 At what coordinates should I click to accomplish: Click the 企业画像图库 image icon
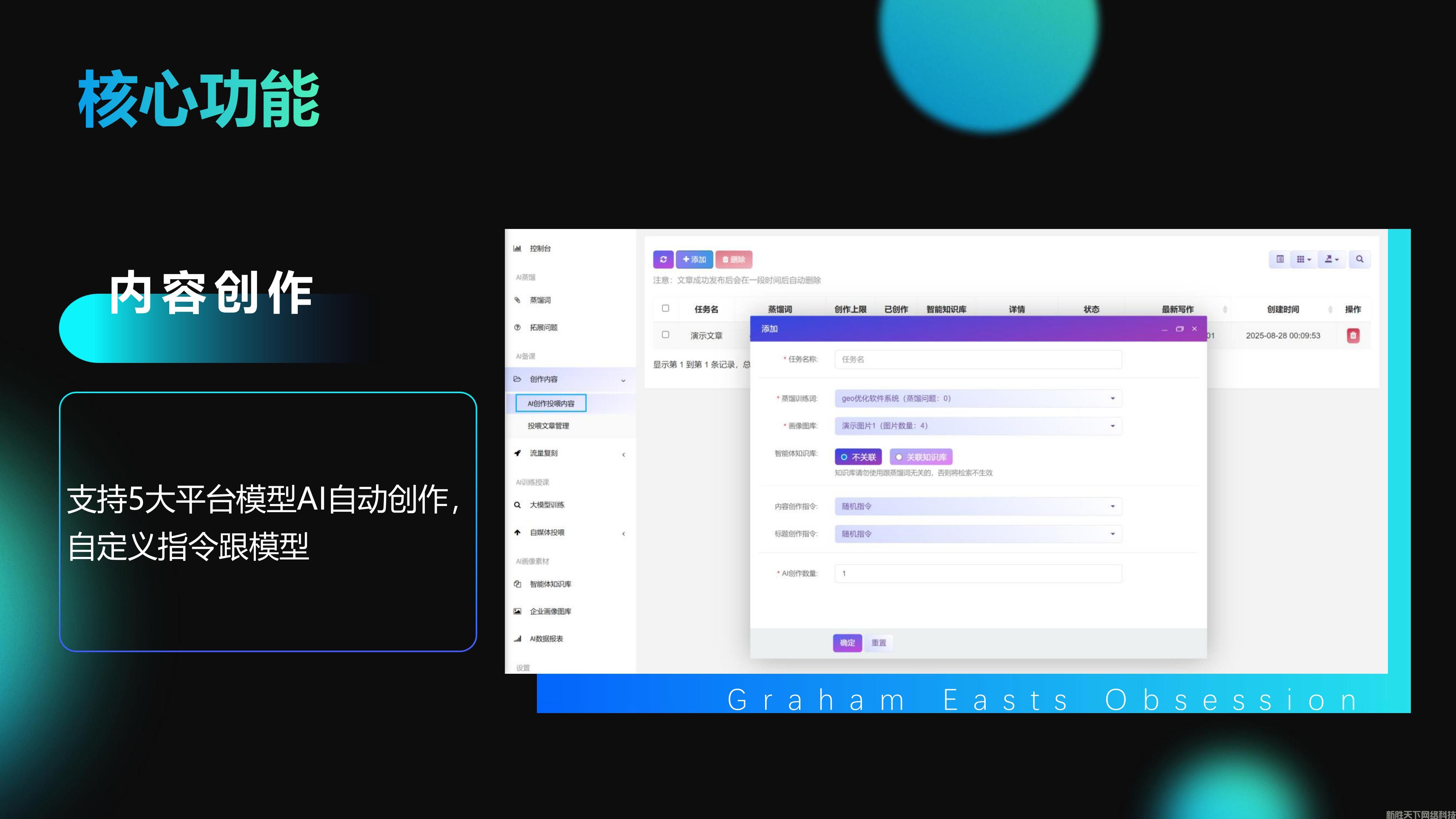point(517,611)
